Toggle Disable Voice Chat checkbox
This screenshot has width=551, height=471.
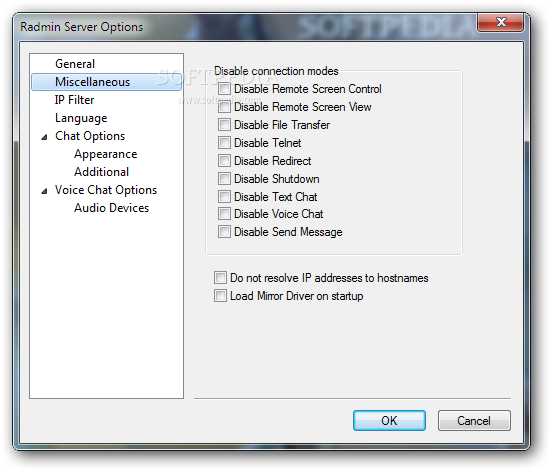(224, 214)
